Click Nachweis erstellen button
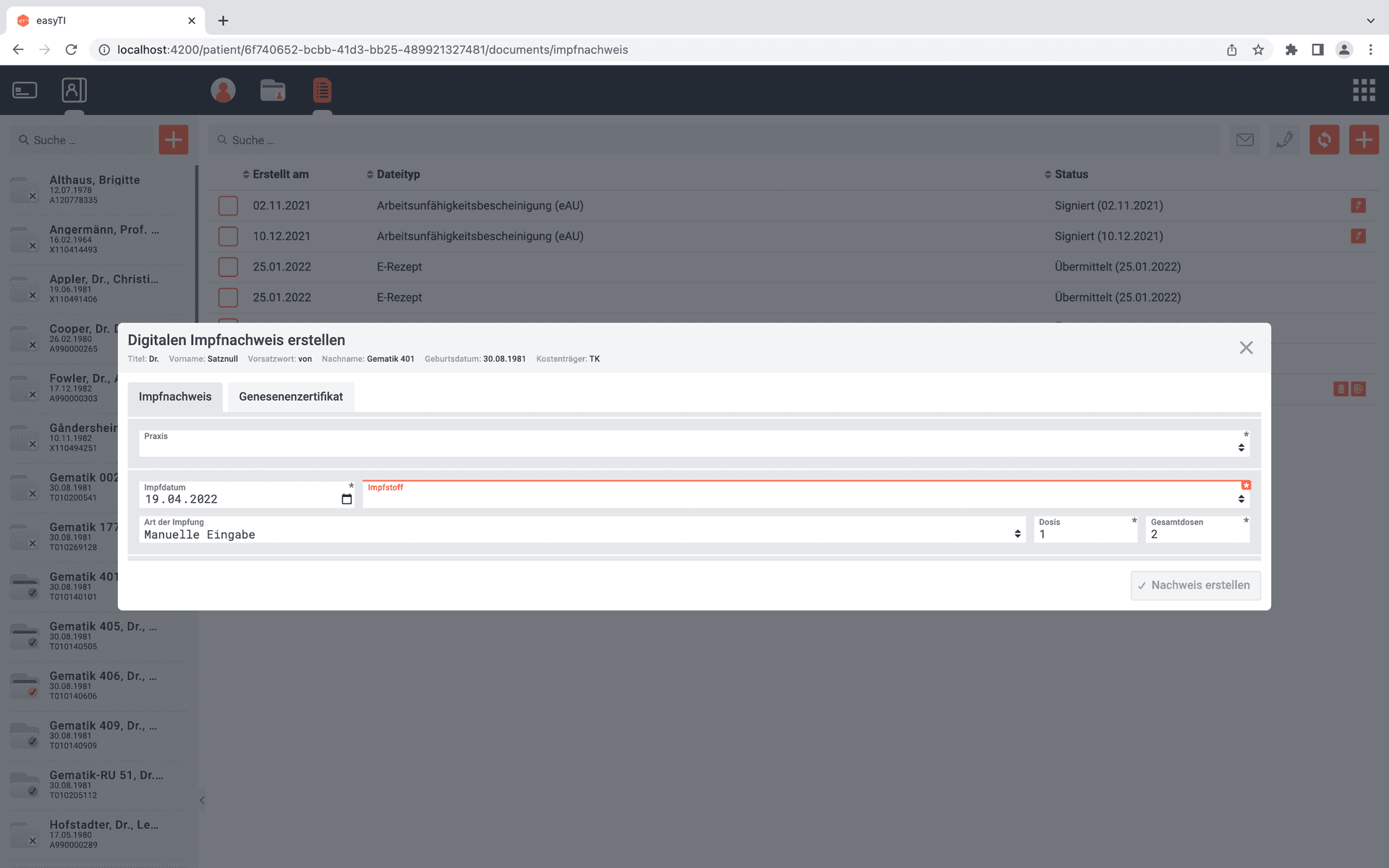This screenshot has height=868, width=1389. pos(1195,585)
